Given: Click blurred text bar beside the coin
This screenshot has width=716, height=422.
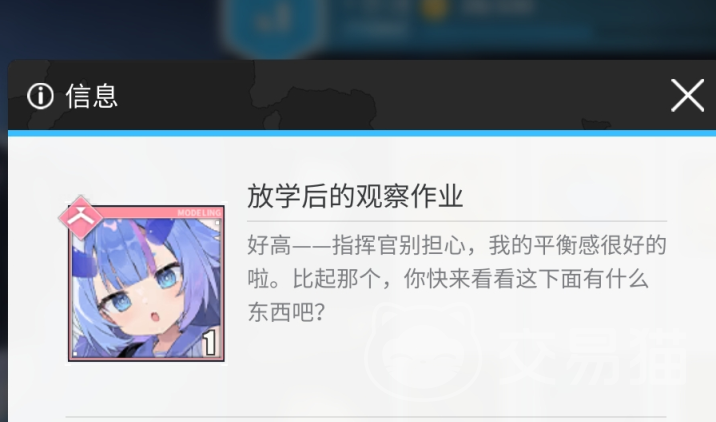Looking at the screenshot, I should 497,7.
